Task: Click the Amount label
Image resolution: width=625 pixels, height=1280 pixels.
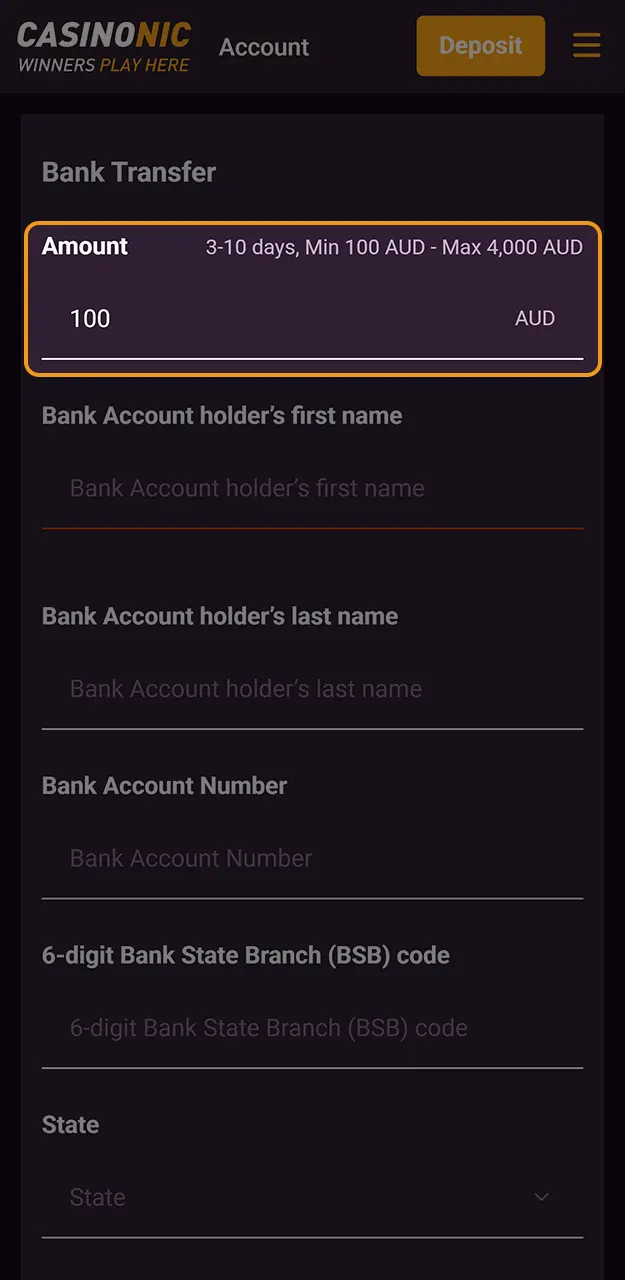Action: pos(84,246)
